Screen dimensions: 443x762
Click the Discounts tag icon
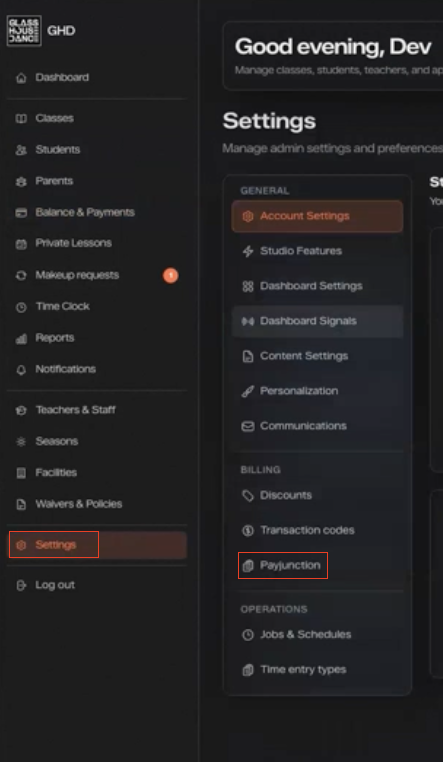click(248, 496)
